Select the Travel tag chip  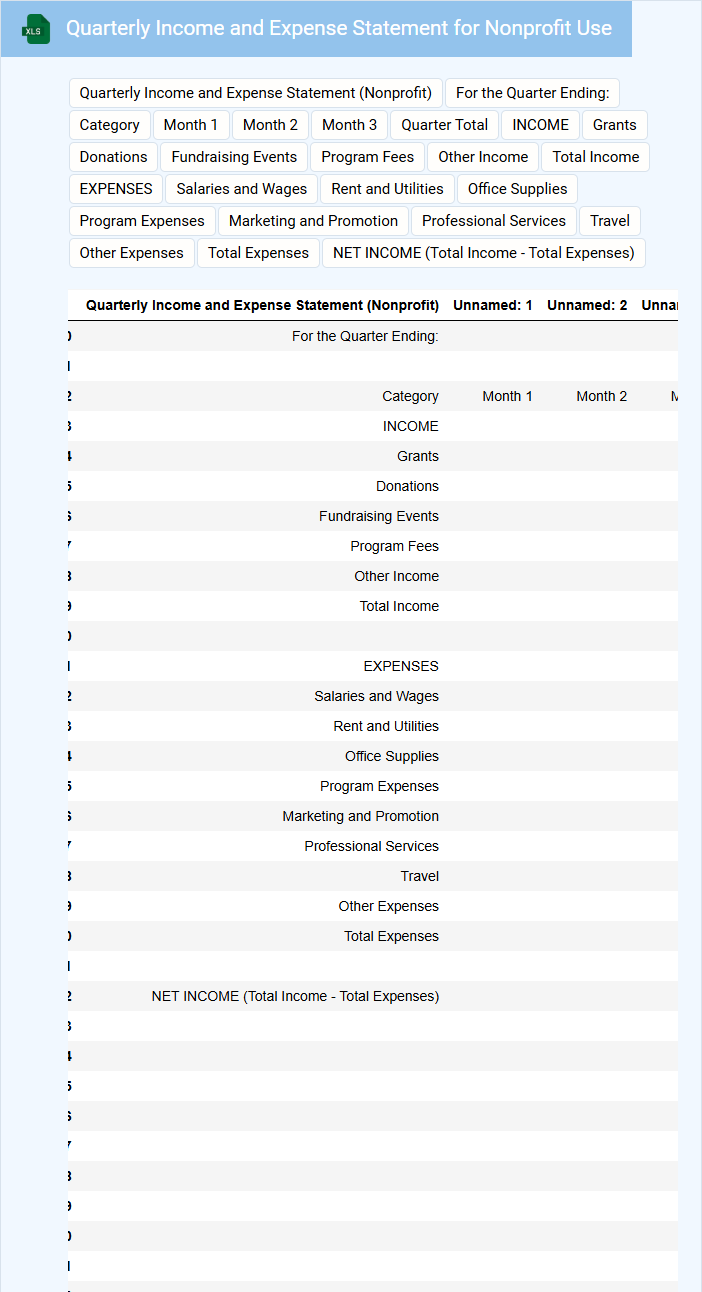pos(610,221)
